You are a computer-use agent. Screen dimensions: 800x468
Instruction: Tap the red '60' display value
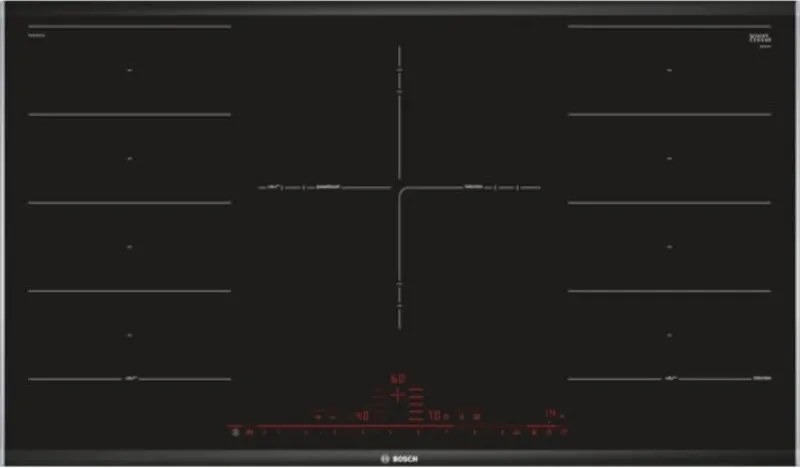(x=397, y=379)
